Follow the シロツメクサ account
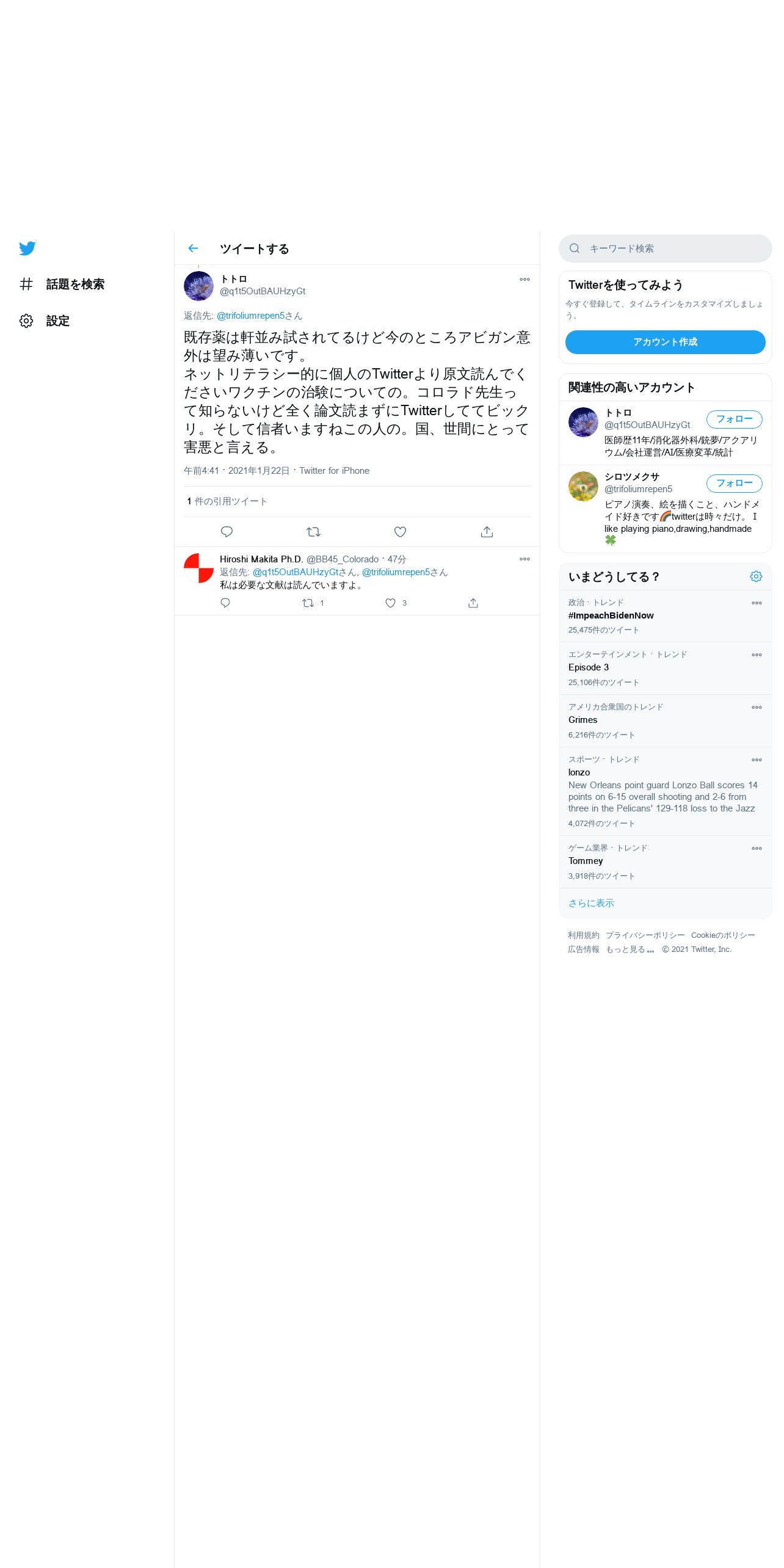784x1568 pixels. click(735, 484)
